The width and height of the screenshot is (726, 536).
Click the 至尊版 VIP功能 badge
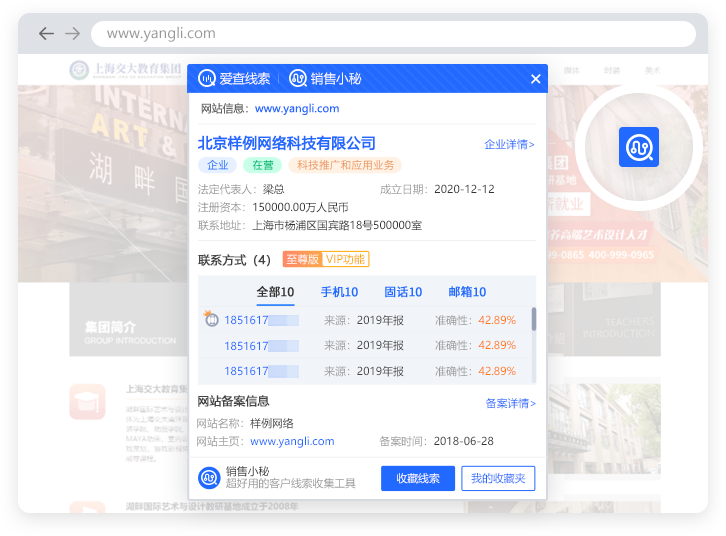326,259
